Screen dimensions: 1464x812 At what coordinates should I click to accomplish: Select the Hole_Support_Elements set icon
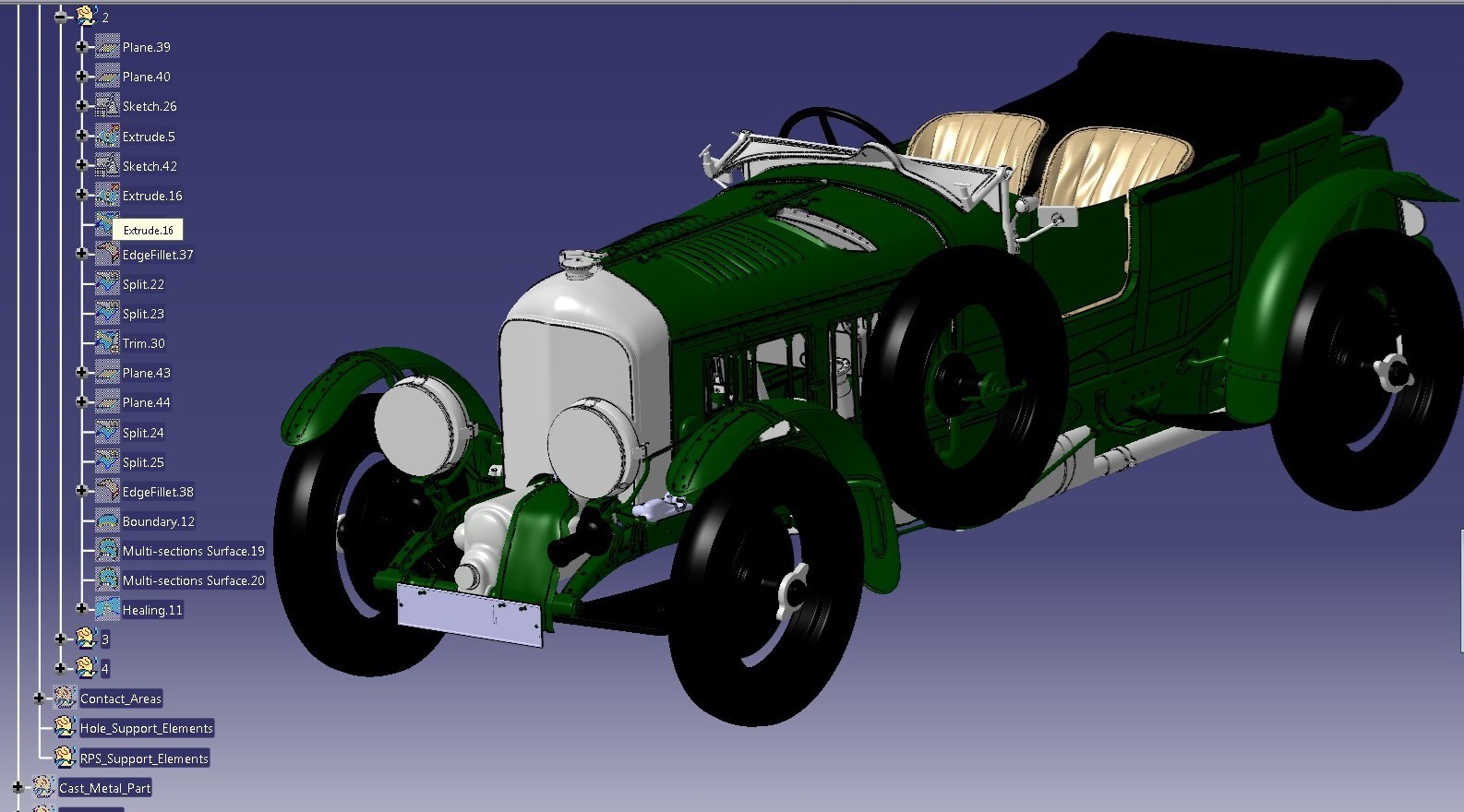pos(65,727)
